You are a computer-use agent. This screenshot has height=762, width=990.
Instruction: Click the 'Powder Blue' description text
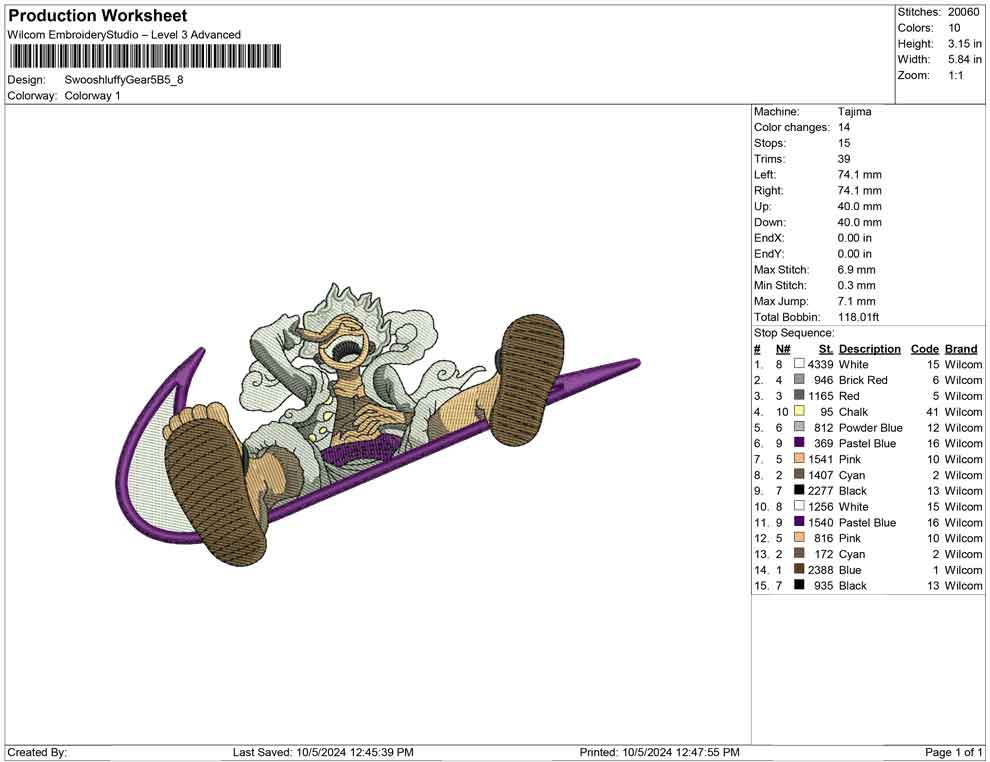[x=870, y=427]
